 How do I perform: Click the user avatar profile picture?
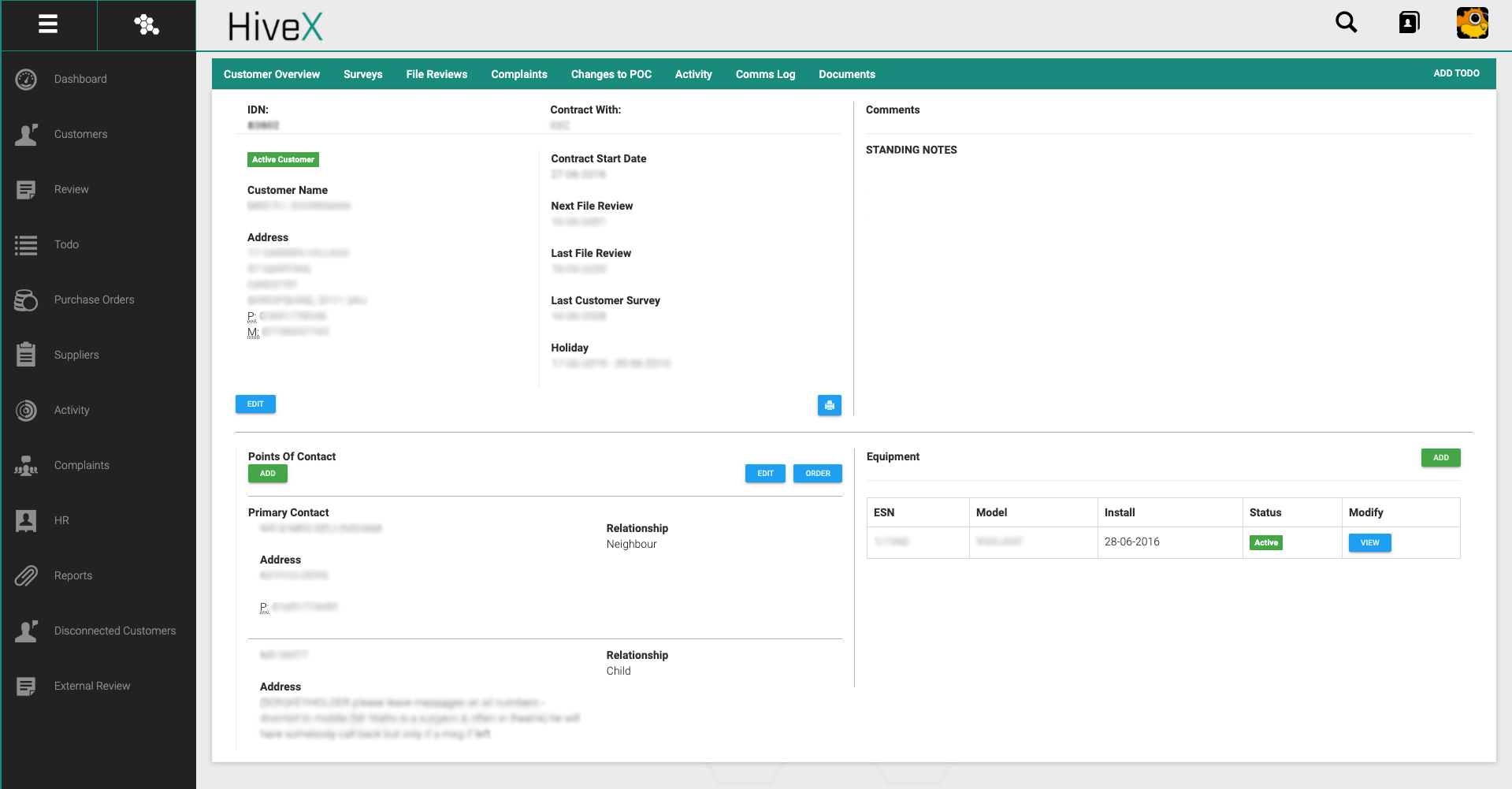[1472, 23]
